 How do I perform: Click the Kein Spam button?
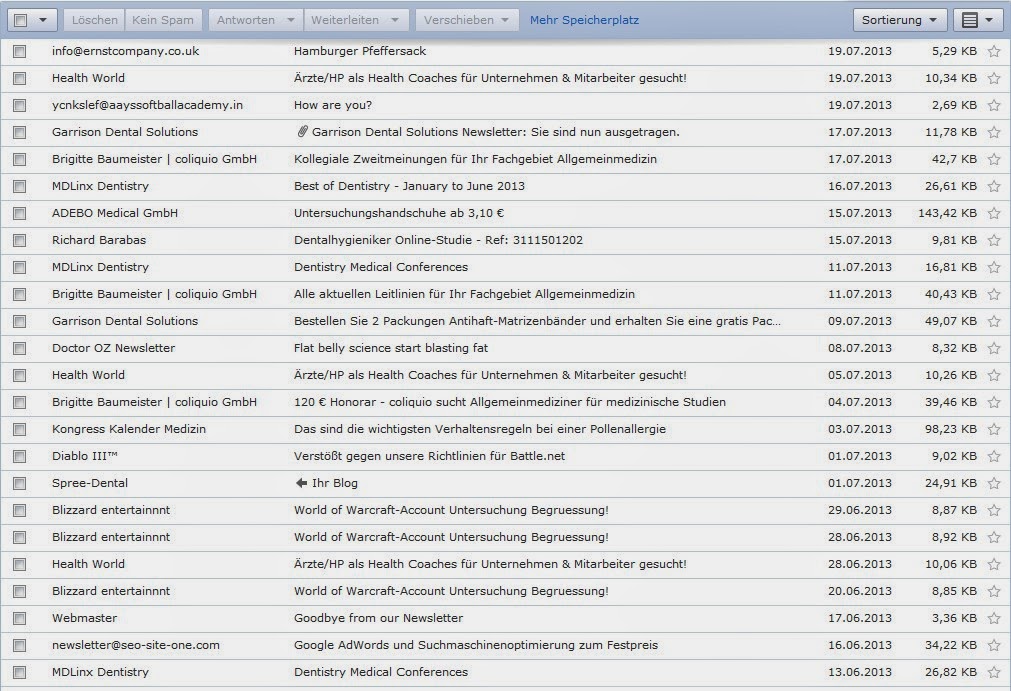click(163, 20)
